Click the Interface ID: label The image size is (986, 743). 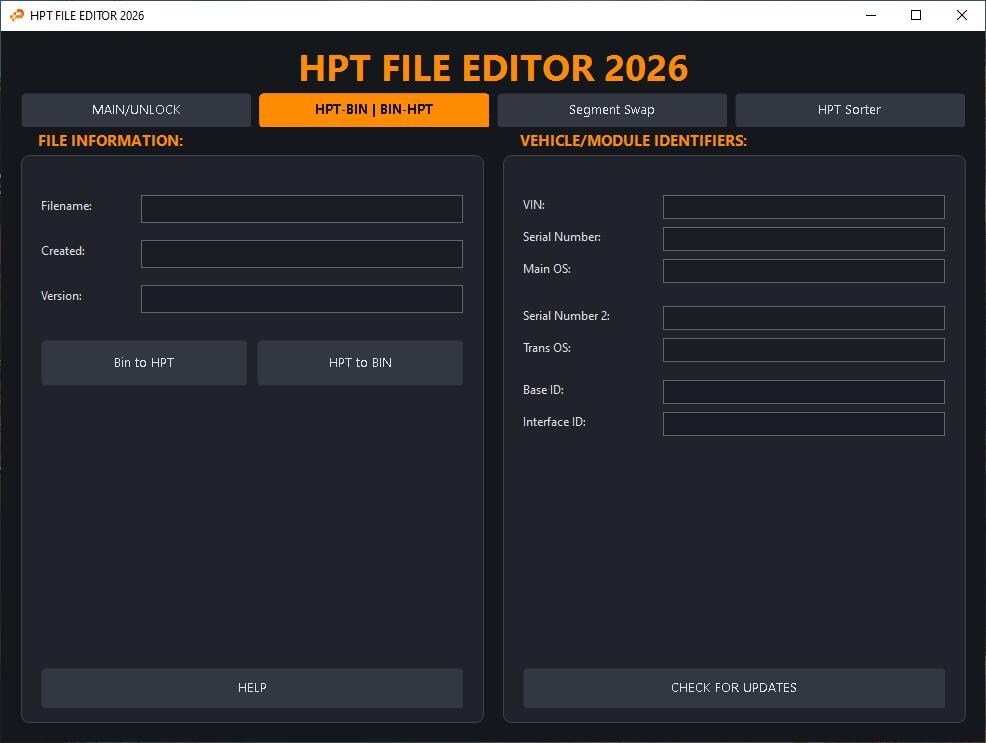pyautogui.click(x=554, y=422)
